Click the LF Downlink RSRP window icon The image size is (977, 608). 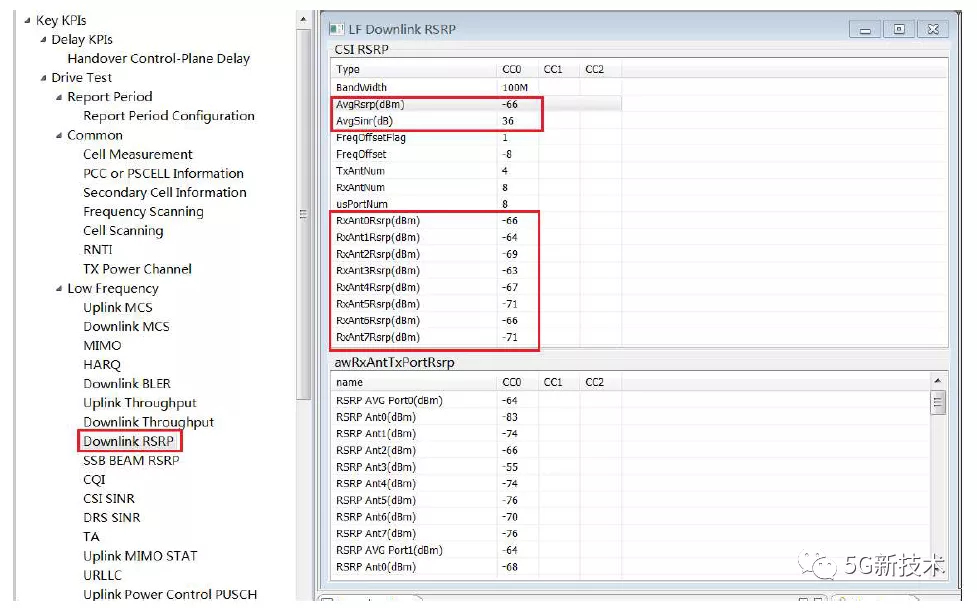(x=336, y=29)
